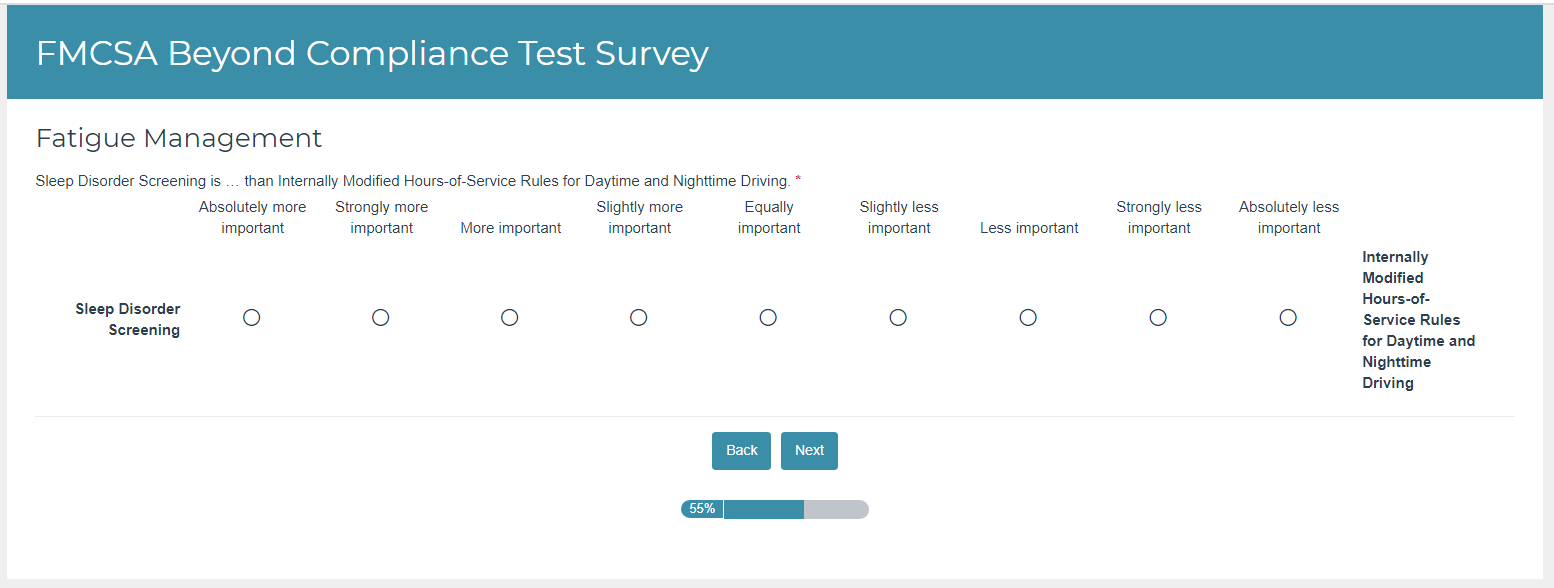Image resolution: width=1554 pixels, height=588 pixels.
Task: Mark the "More important" radio button
Action: (x=510, y=317)
